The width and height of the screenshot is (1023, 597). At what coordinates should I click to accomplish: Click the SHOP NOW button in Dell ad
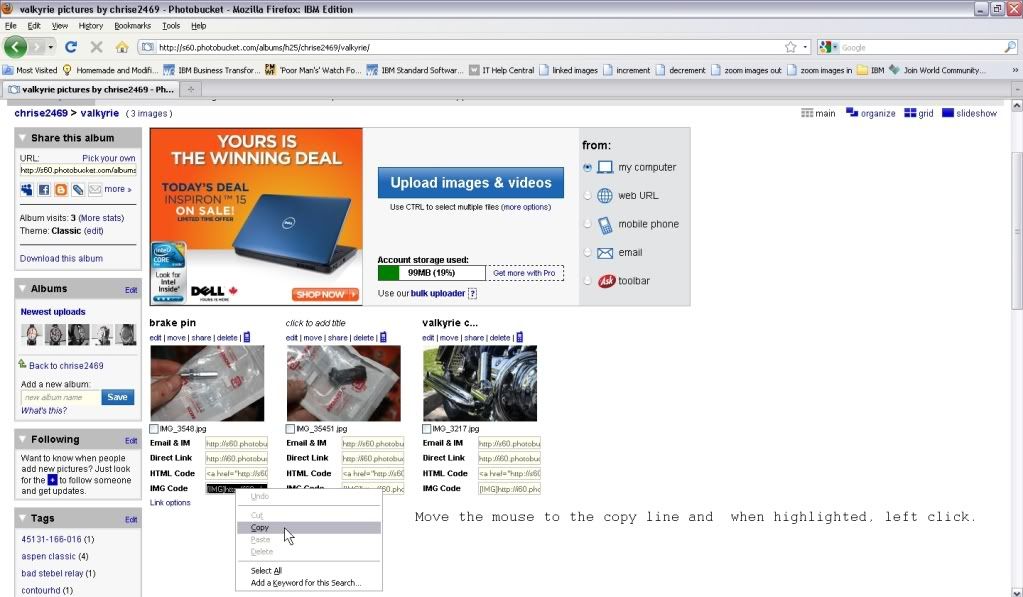pyautogui.click(x=325, y=294)
